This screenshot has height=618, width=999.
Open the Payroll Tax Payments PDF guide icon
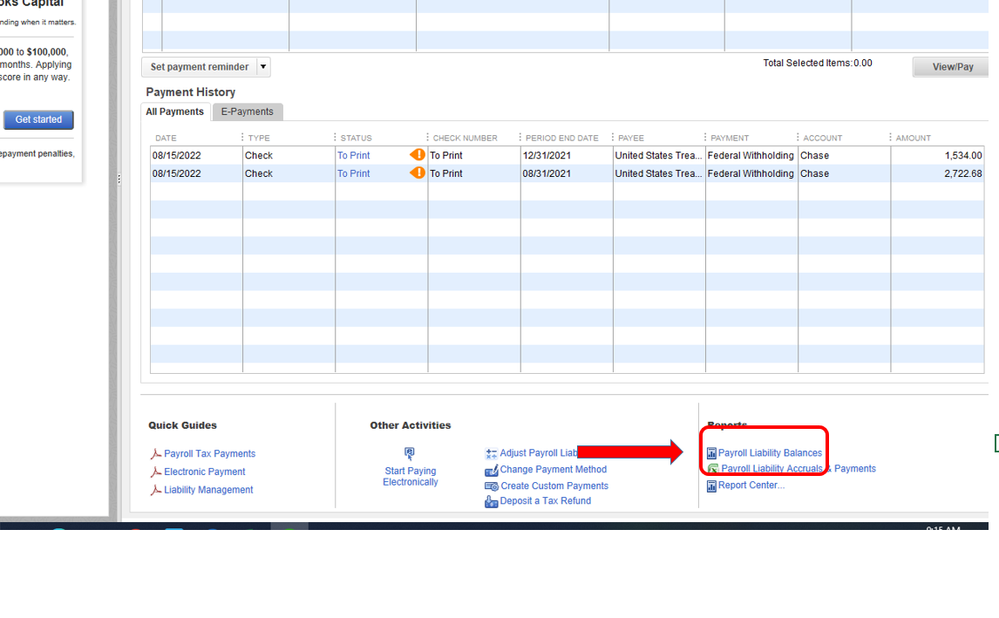(155, 454)
